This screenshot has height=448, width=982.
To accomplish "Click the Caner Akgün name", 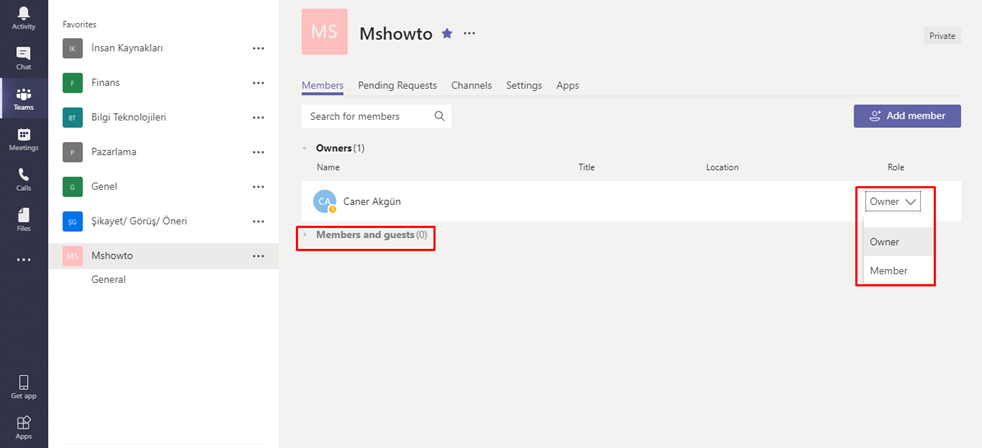I will click(x=372, y=201).
